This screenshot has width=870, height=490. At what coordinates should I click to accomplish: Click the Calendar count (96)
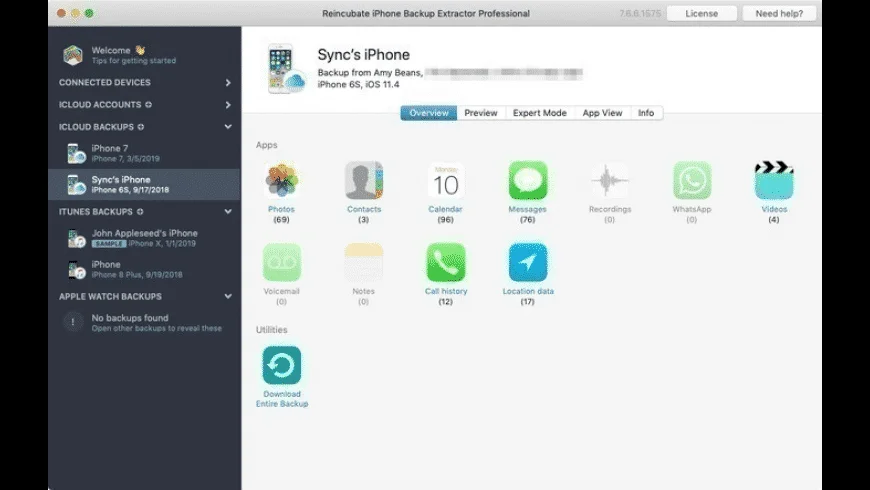[x=446, y=220]
